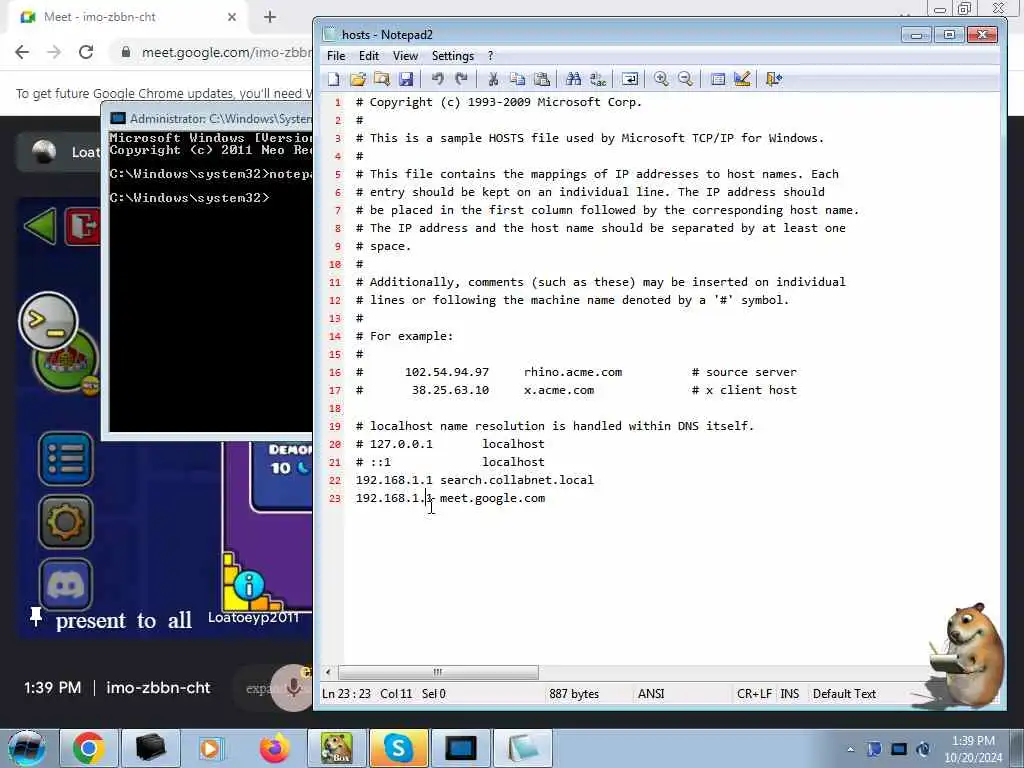Reload the Meet page
This screenshot has width=1024, height=768.
coord(86,52)
